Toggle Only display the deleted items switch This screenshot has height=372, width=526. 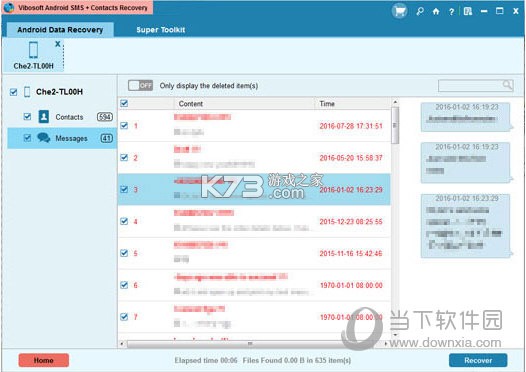coord(140,86)
